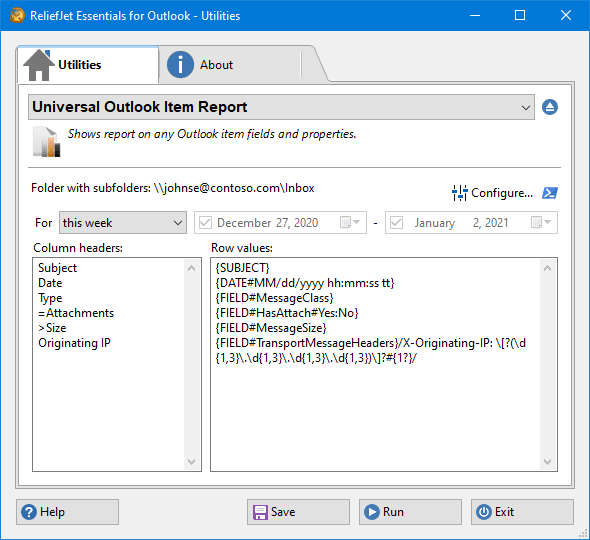Click the Help button
Viewport: 590px width, 540px height.
pyautogui.click(x=67, y=512)
